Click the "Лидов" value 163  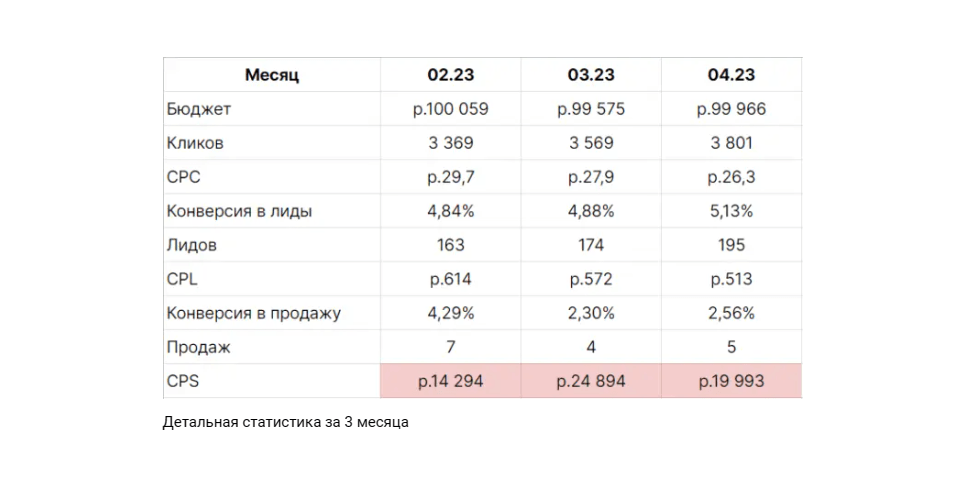click(x=450, y=245)
